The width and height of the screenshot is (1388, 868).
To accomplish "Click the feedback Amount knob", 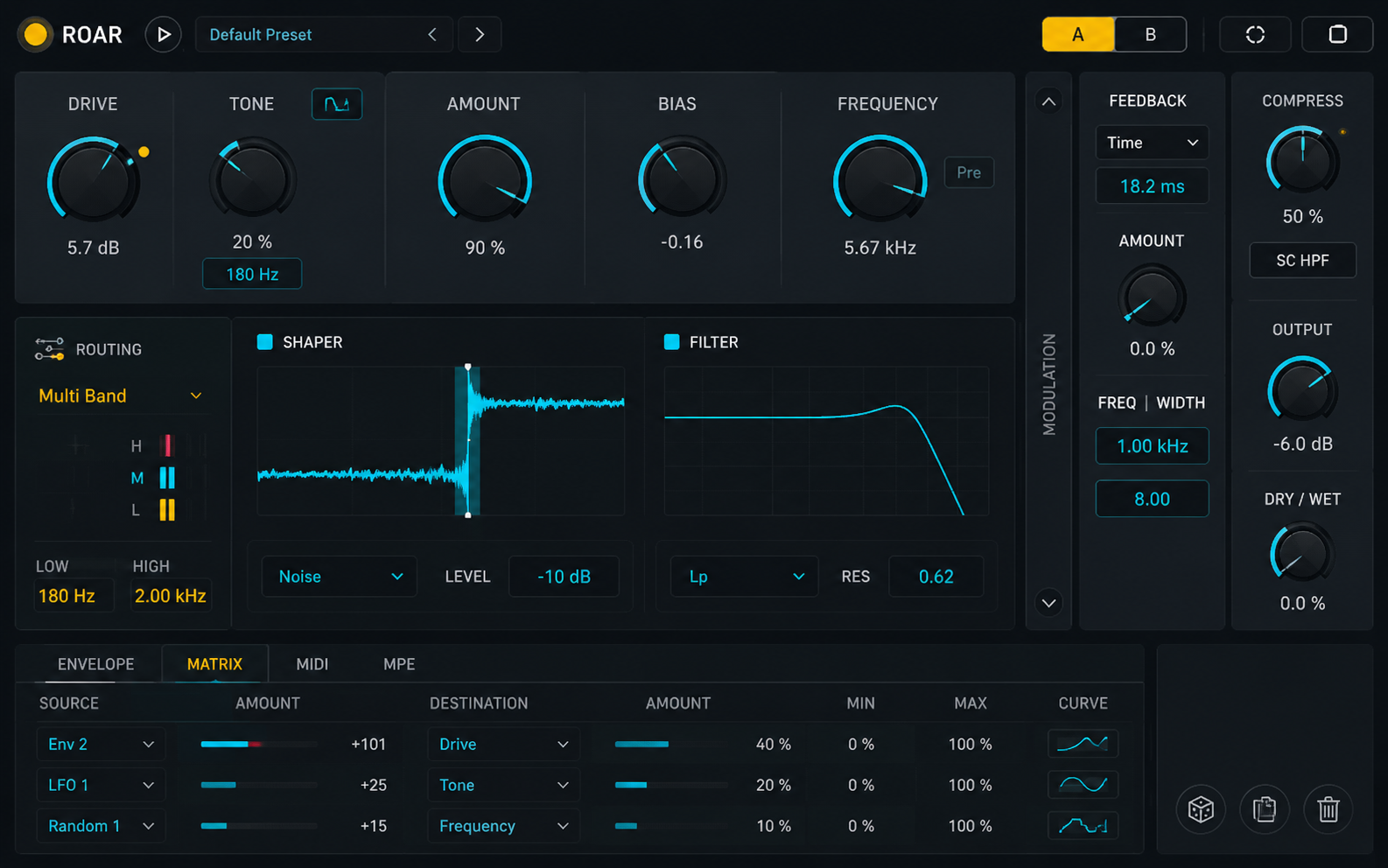I will [1152, 297].
